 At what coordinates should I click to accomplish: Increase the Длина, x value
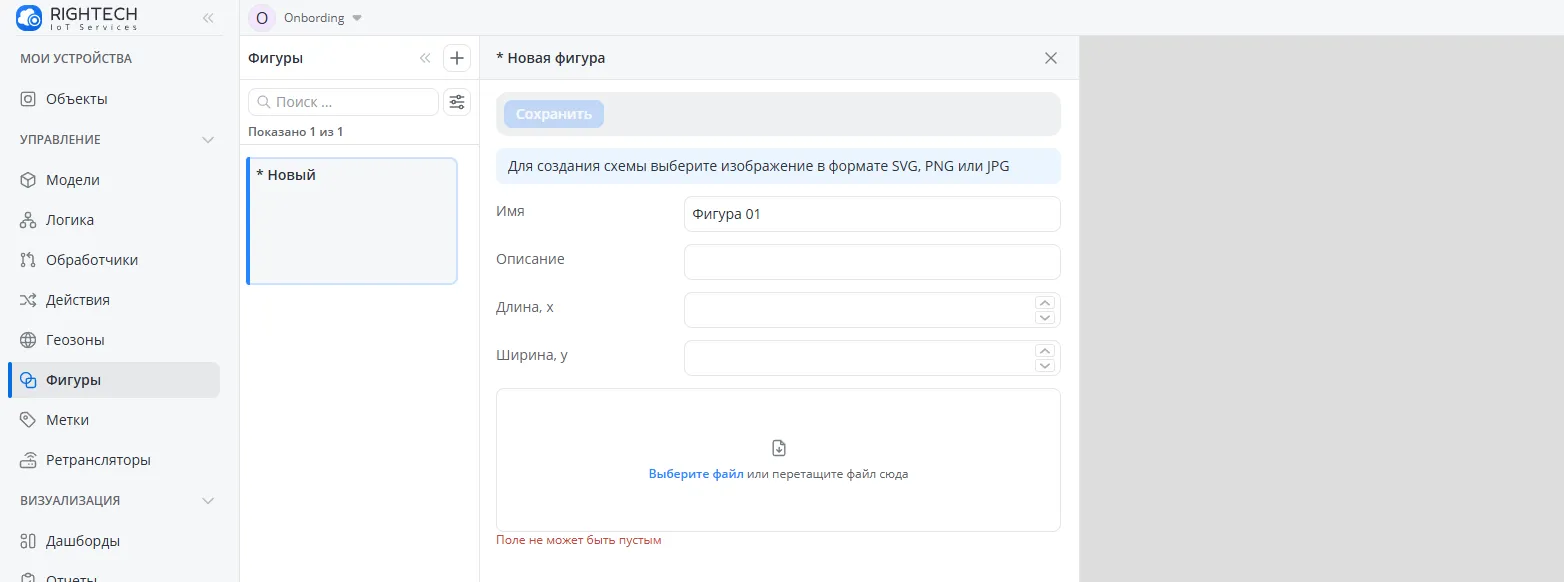(x=1046, y=303)
